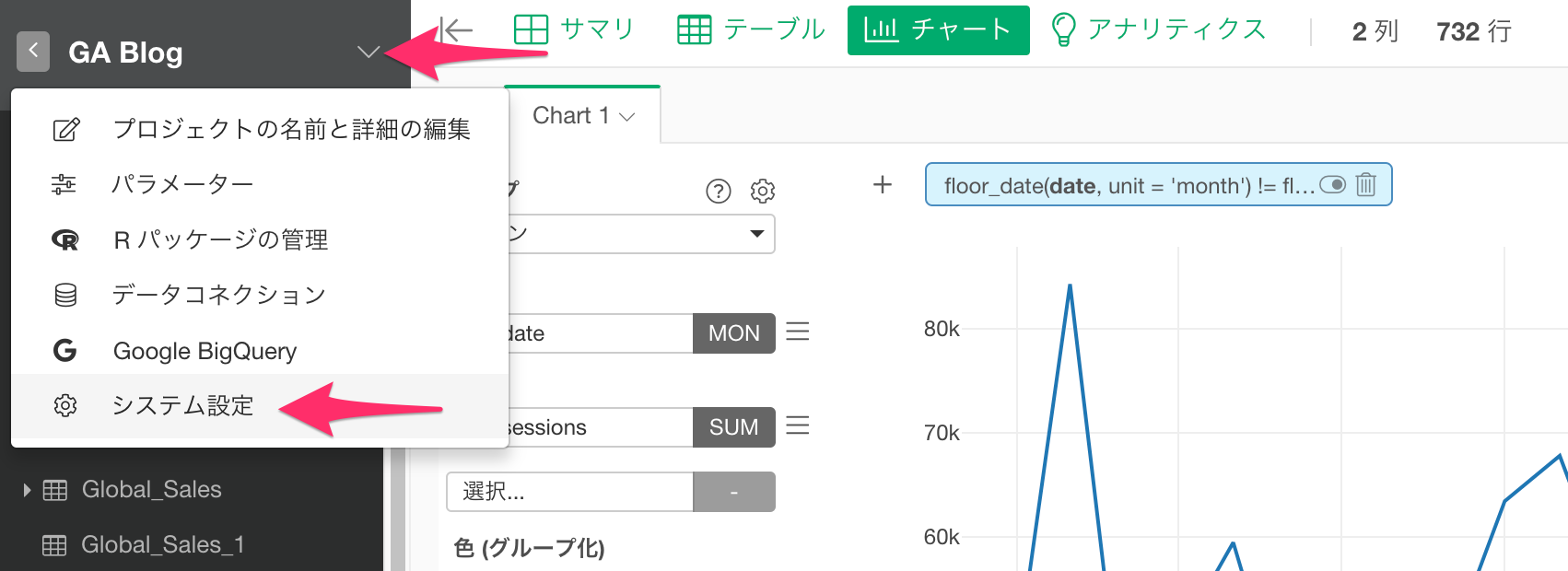Choose Google BigQuery in the menu
The height and width of the screenshot is (571, 1568).
click(260, 351)
